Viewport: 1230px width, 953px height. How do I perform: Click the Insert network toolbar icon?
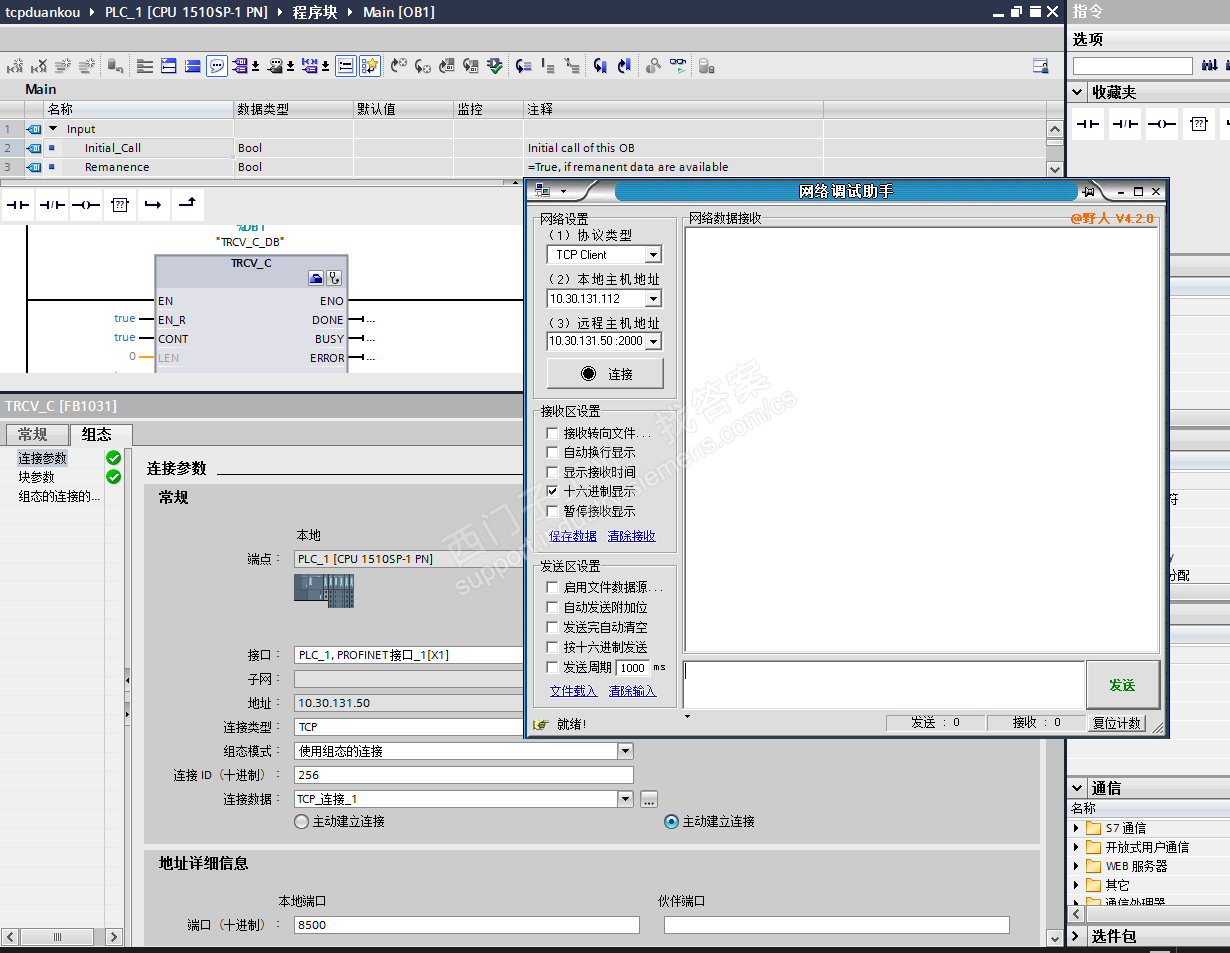(x=15, y=66)
